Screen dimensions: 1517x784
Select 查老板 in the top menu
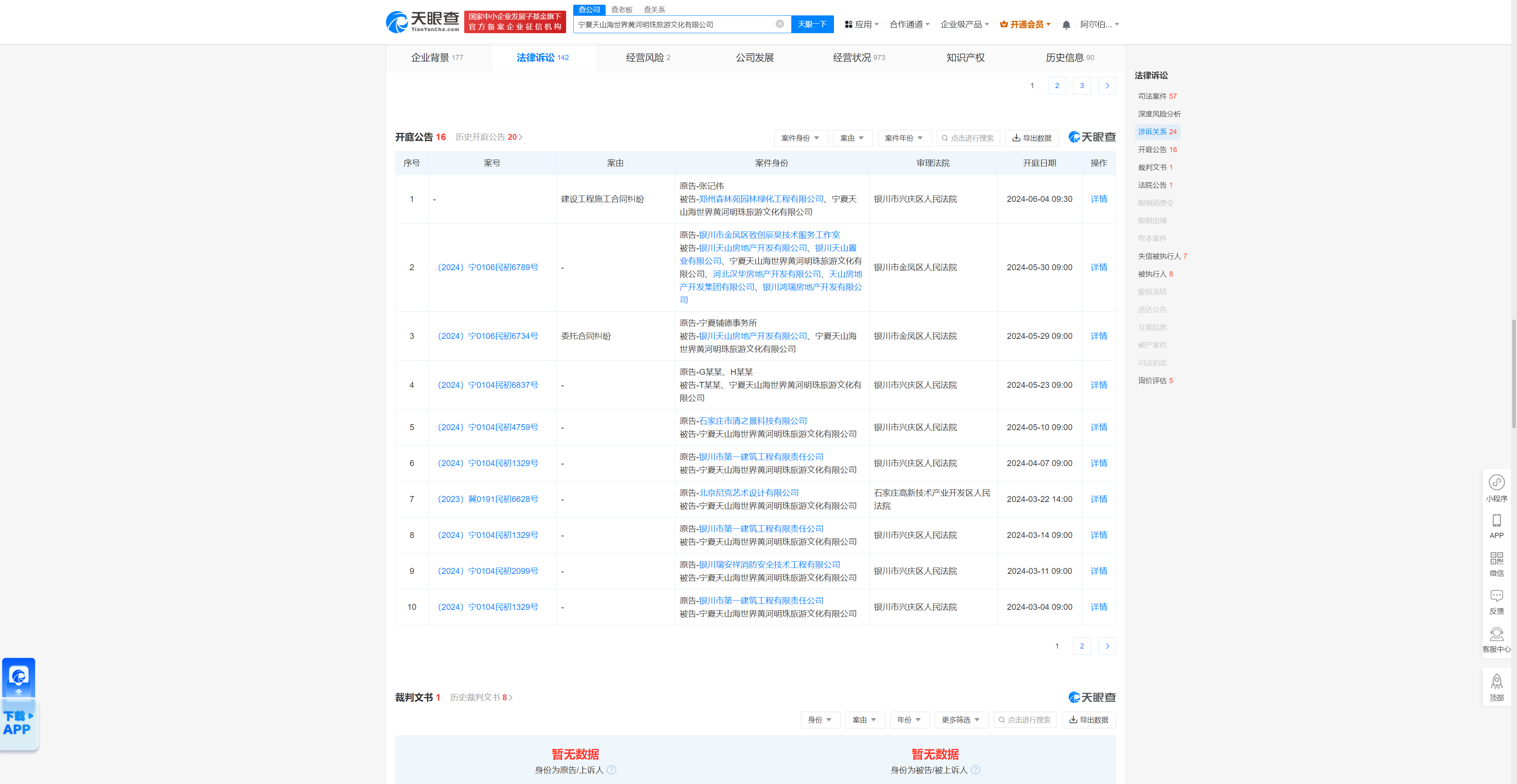click(621, 9)
